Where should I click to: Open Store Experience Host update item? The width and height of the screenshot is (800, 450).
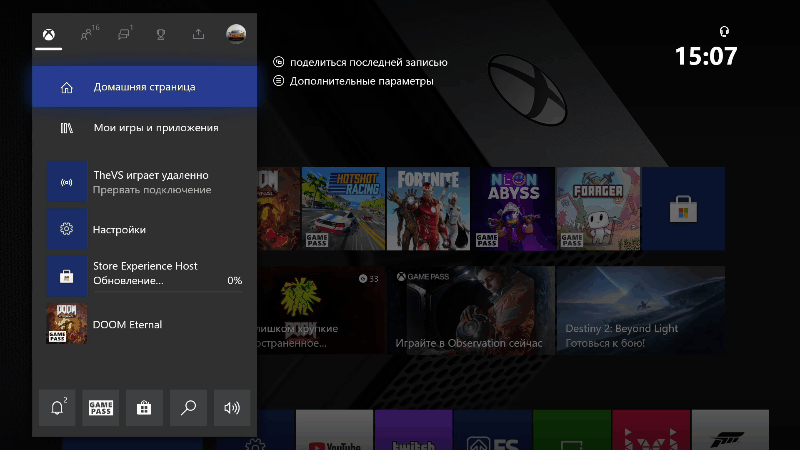pos(144,276)
